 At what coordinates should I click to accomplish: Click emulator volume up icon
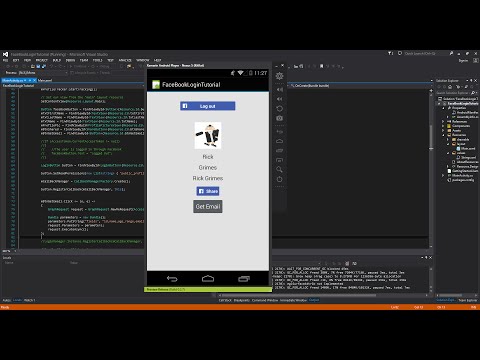(x=279, y=90)
